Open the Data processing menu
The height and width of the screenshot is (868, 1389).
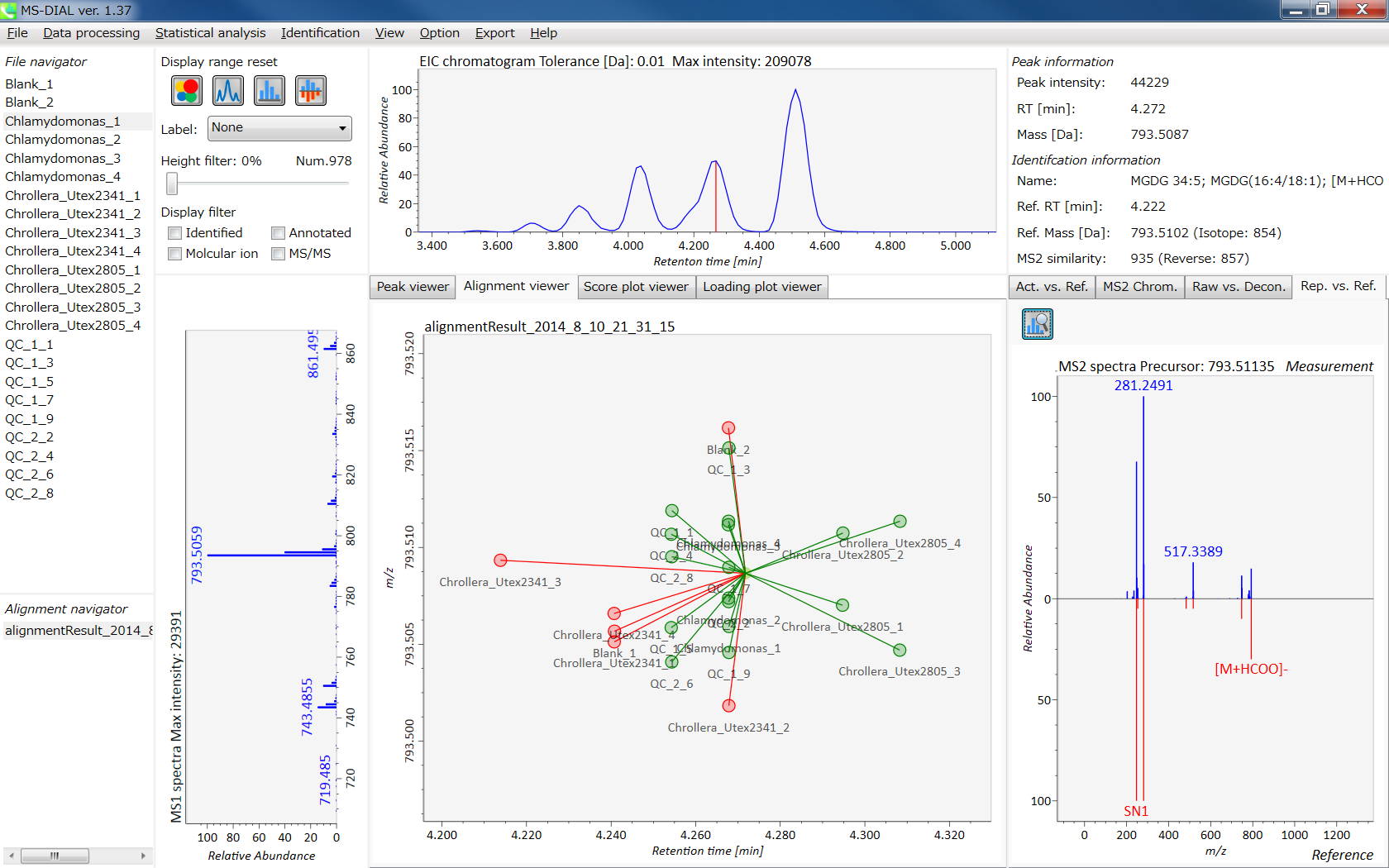click(x=92, y=33)
